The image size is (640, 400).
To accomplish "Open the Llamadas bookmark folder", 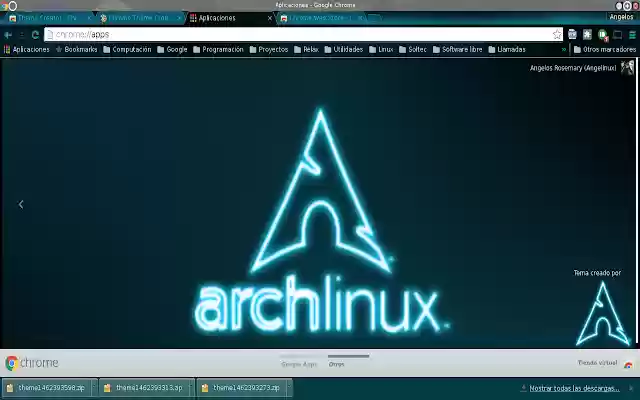I will tap(507, 49).
